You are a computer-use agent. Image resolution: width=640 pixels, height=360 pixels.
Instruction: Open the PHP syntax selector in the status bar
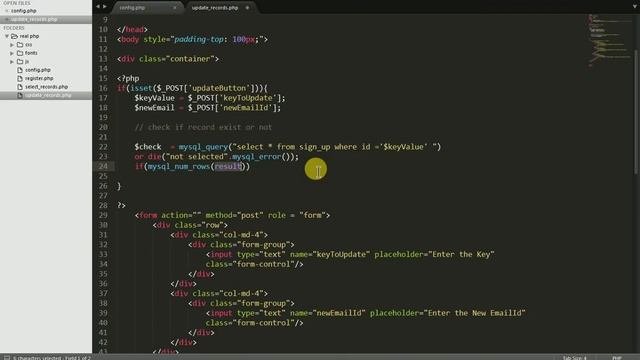click(617, 358)
